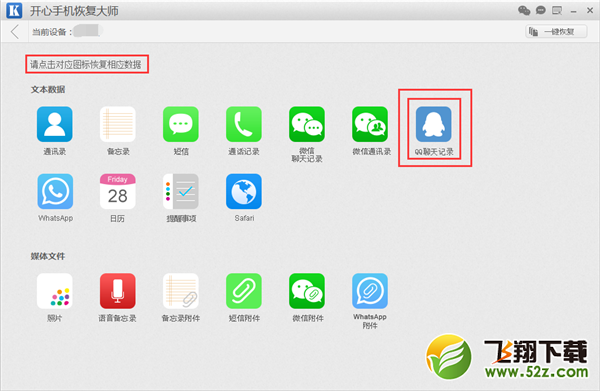
Task: Open the 微信附件 WeChat attachment icon
Action: (x=307, y=291)
